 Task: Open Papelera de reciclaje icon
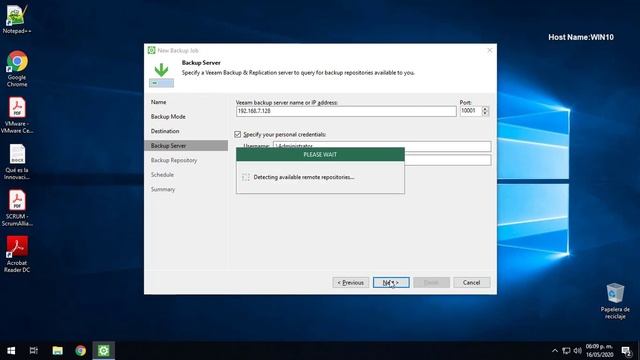615,301
